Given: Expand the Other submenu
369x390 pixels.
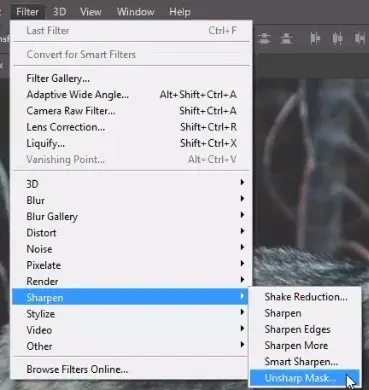Looking at the screenshot, I should point(131,346).
